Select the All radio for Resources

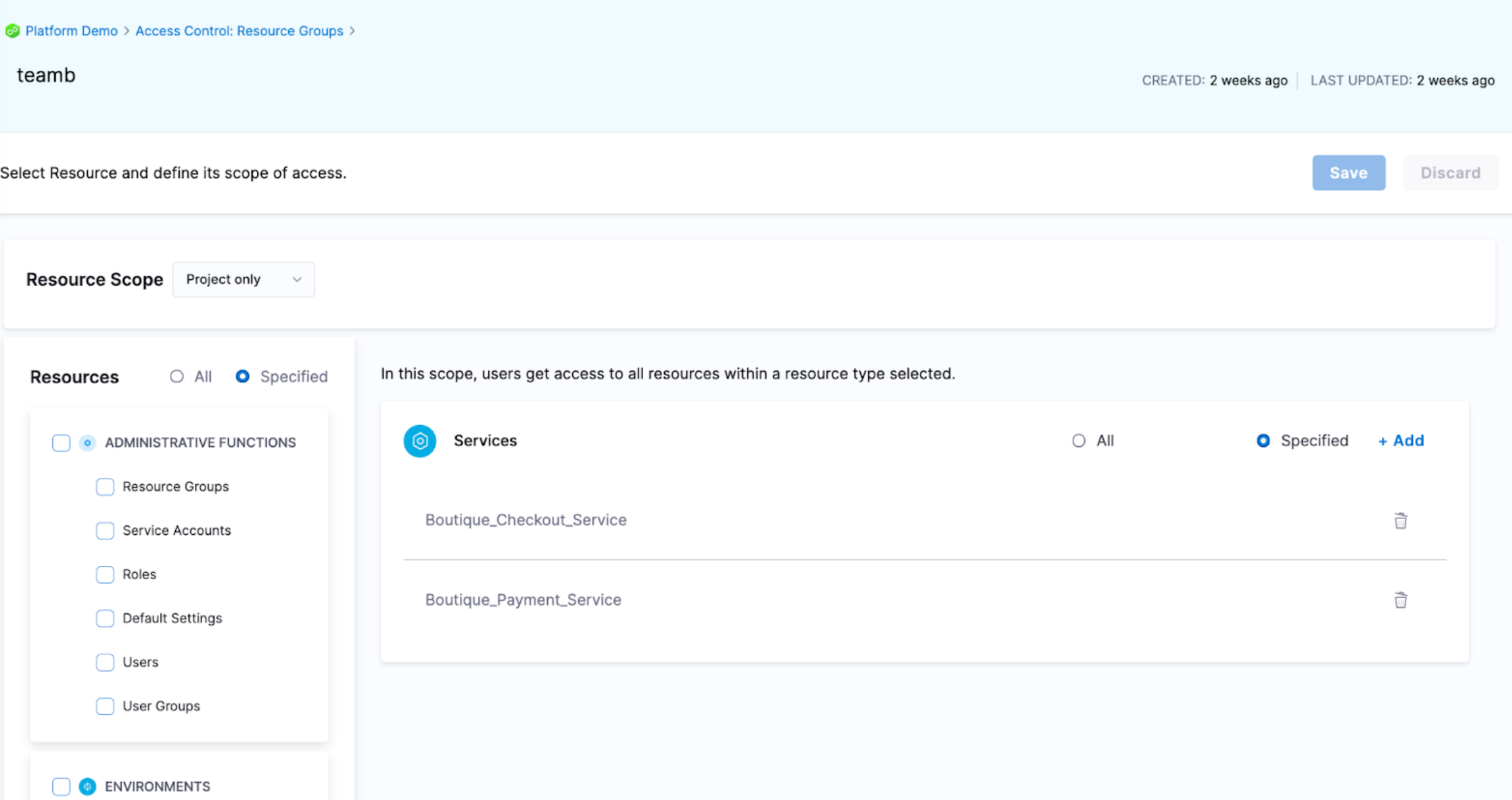[176, 376]
